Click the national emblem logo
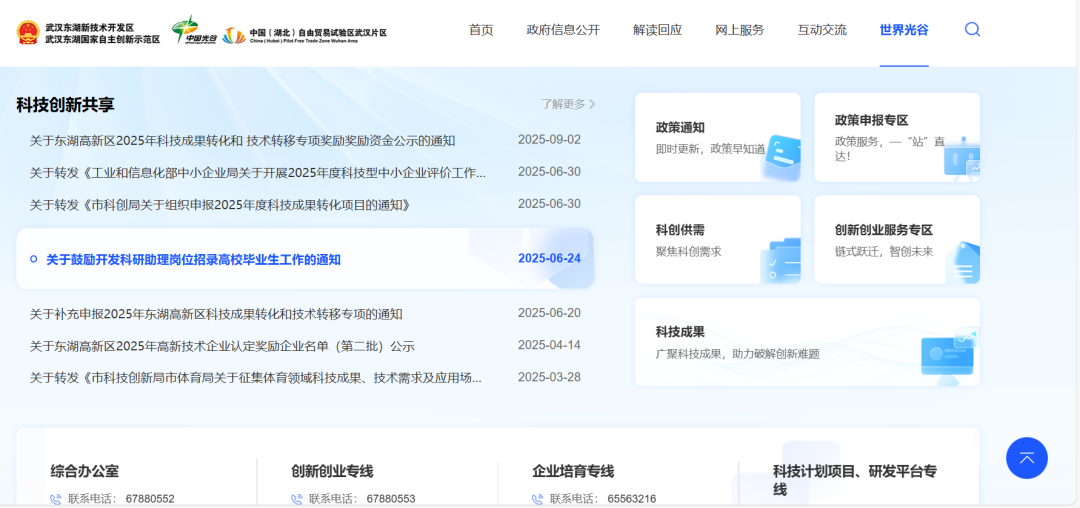Screen dimensions: 1080x508 tap(28, 33)
